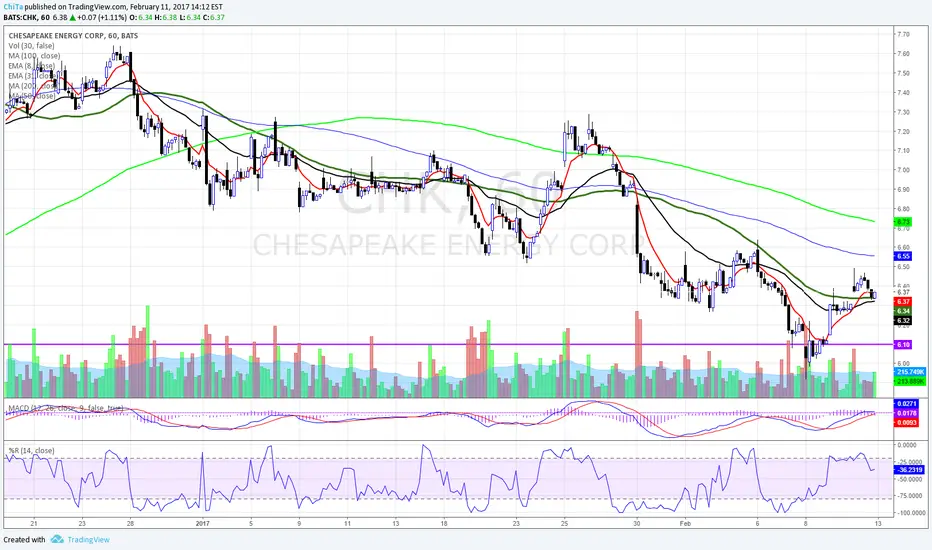The width and height of the screenshot is (932, 550).
Task: Click the 7.70 price scale label
Action: click(903, 34)
